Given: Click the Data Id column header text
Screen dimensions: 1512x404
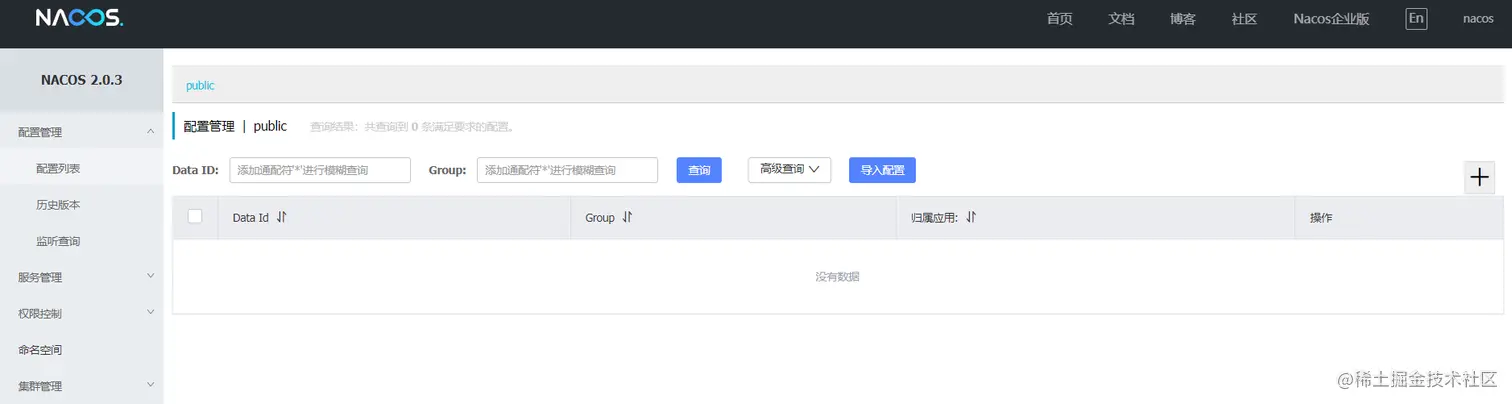Looking at the screenshot, I should click(251, 218).
